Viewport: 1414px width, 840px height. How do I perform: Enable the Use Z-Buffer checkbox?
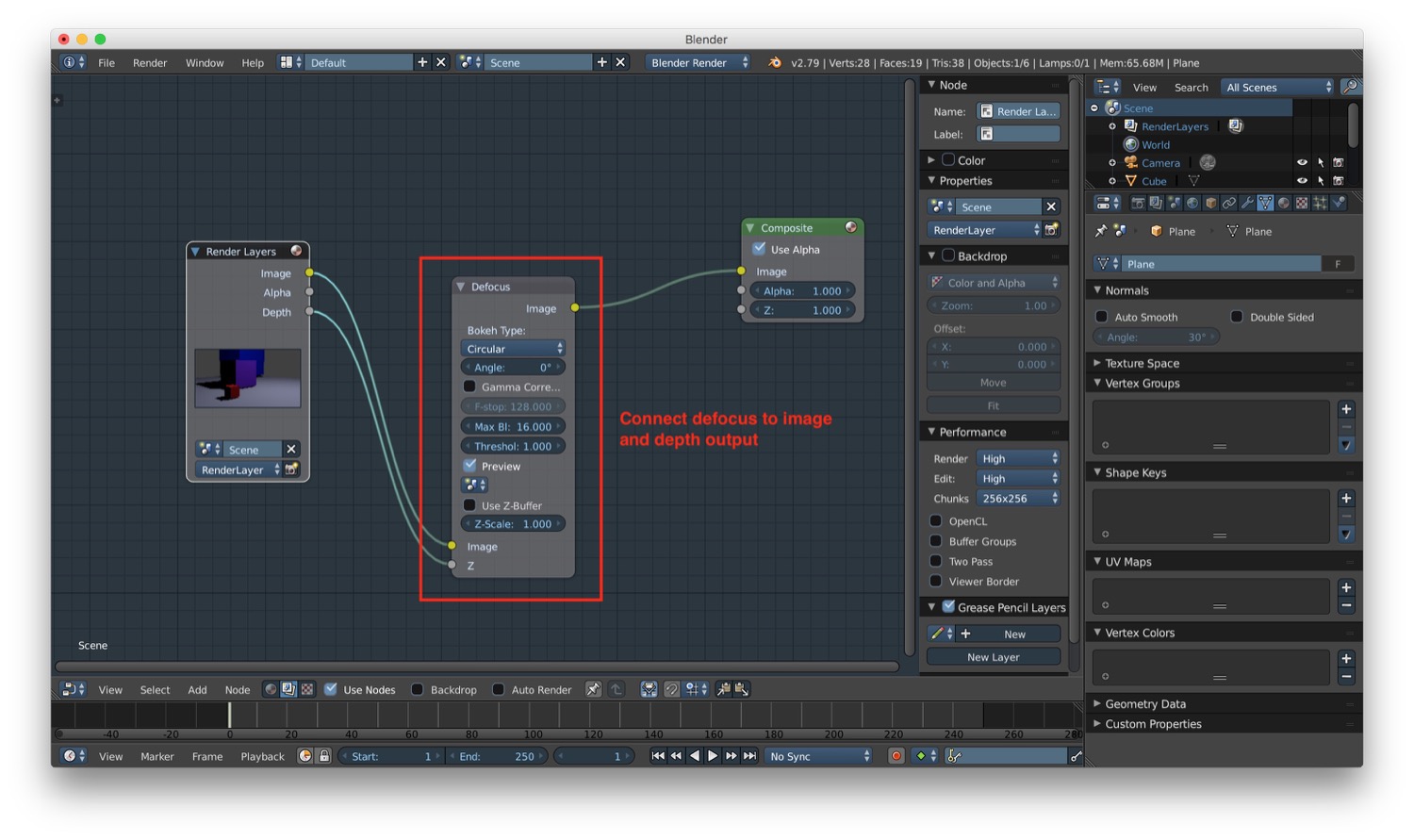point(469,505)
